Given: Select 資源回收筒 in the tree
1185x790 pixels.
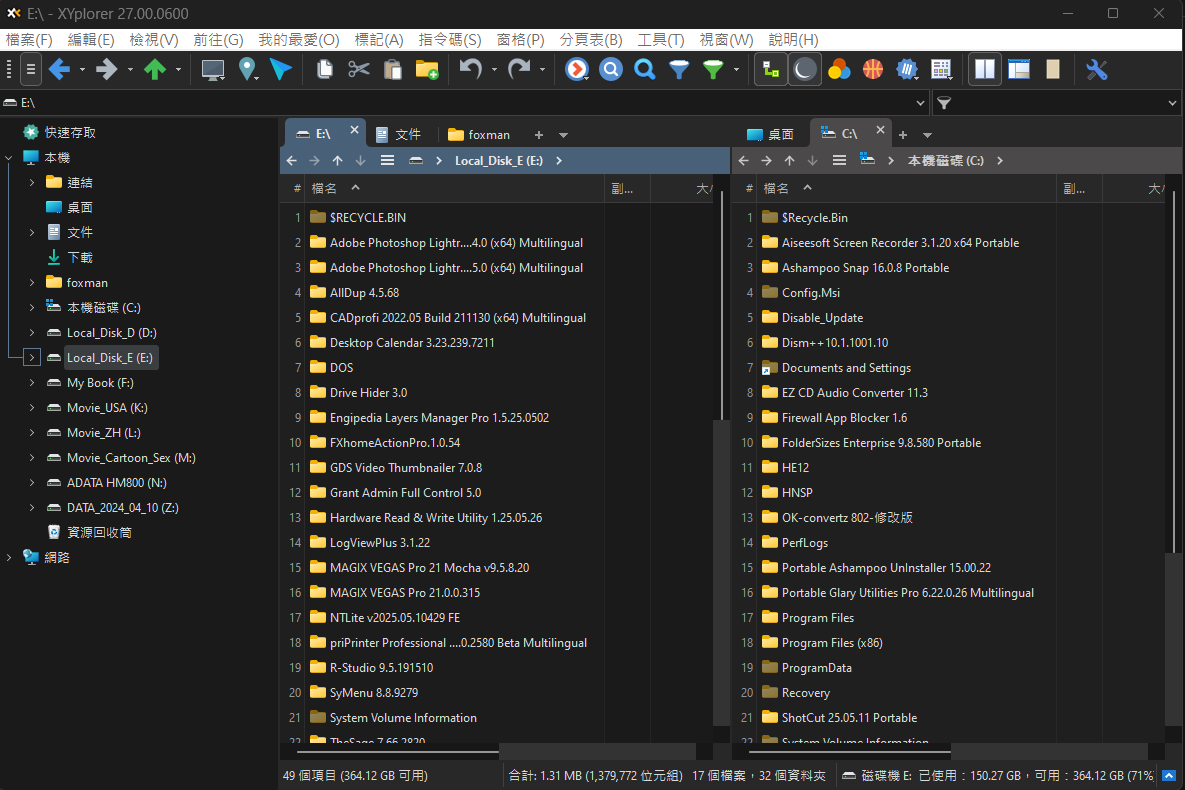Looking at the screenshot, I should click(x=99, y=532).
